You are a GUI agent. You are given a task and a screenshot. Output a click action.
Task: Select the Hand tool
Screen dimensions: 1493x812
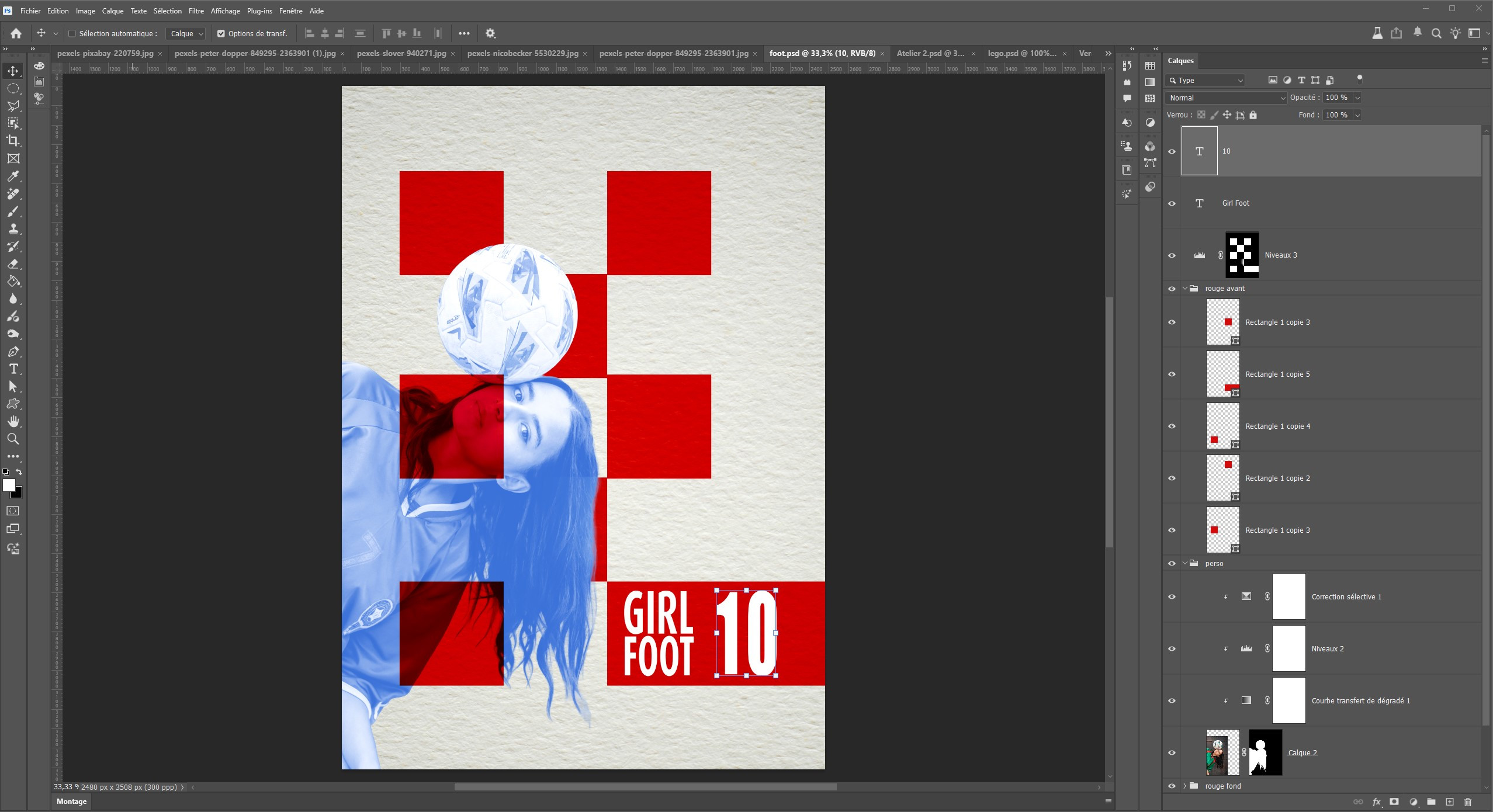pyautogui.click(x=13, y=422)
